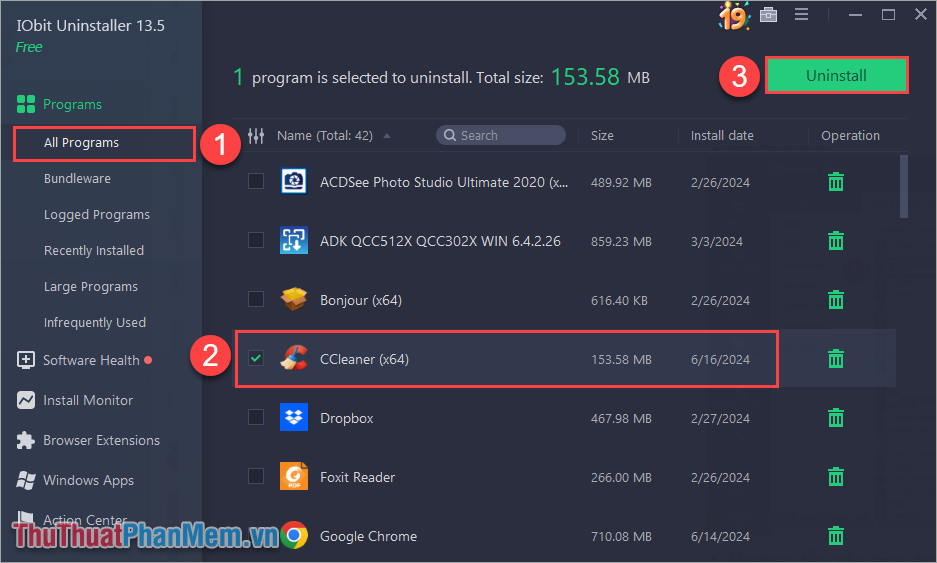
Task: Open the Infrequently Used category
Action: pos(94,323)
